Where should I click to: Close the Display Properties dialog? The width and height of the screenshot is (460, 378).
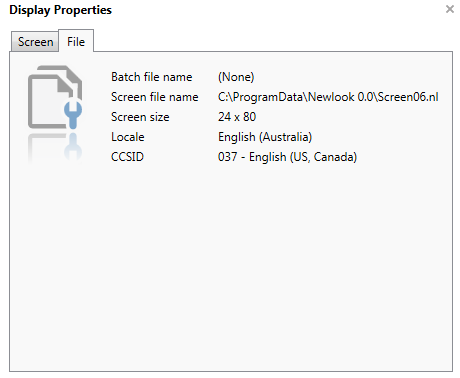(x=450, y=9)
